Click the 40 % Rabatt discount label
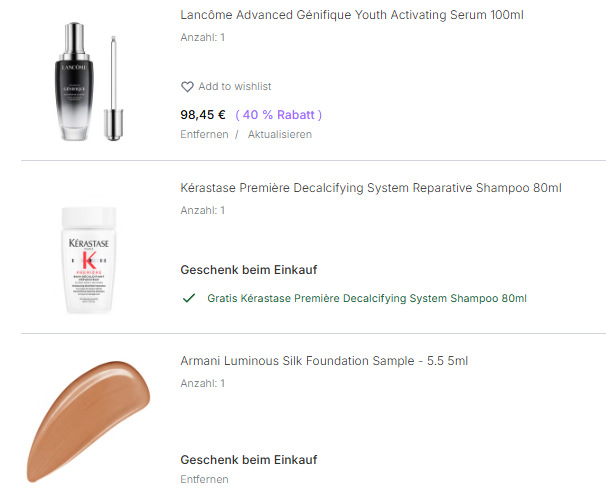The height and width of the screenshot is (493, 606). click(279, 114)
